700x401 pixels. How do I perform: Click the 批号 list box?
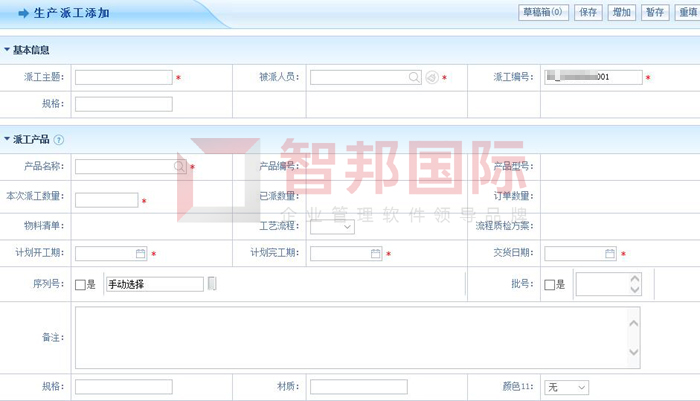[x=608, y=284]
